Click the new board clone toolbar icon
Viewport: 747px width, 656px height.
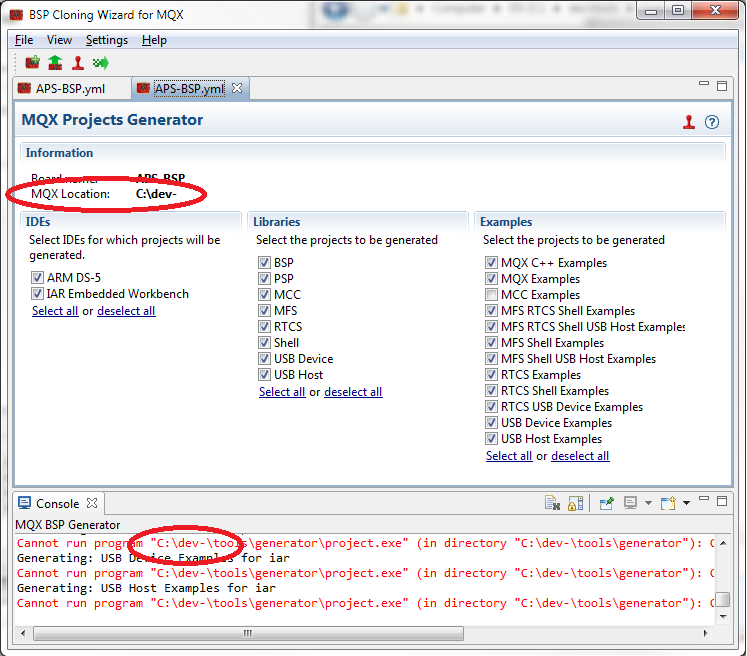click(x=32, y=62)
